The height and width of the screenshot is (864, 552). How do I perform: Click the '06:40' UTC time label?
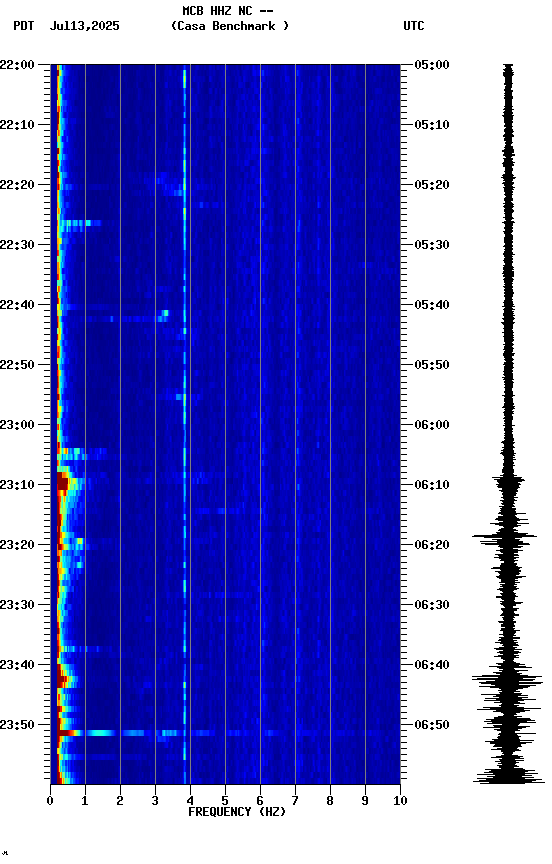pos(432,665)
